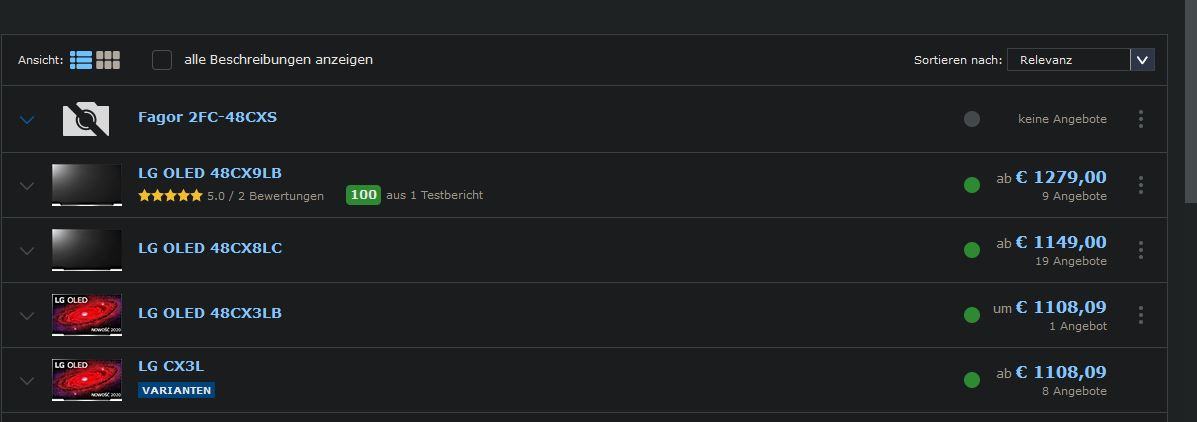Expand description of LG OLED 48CX8LC
Image resolution: width=1197 pixels, height=422 pixels.
tap(27, 250)
